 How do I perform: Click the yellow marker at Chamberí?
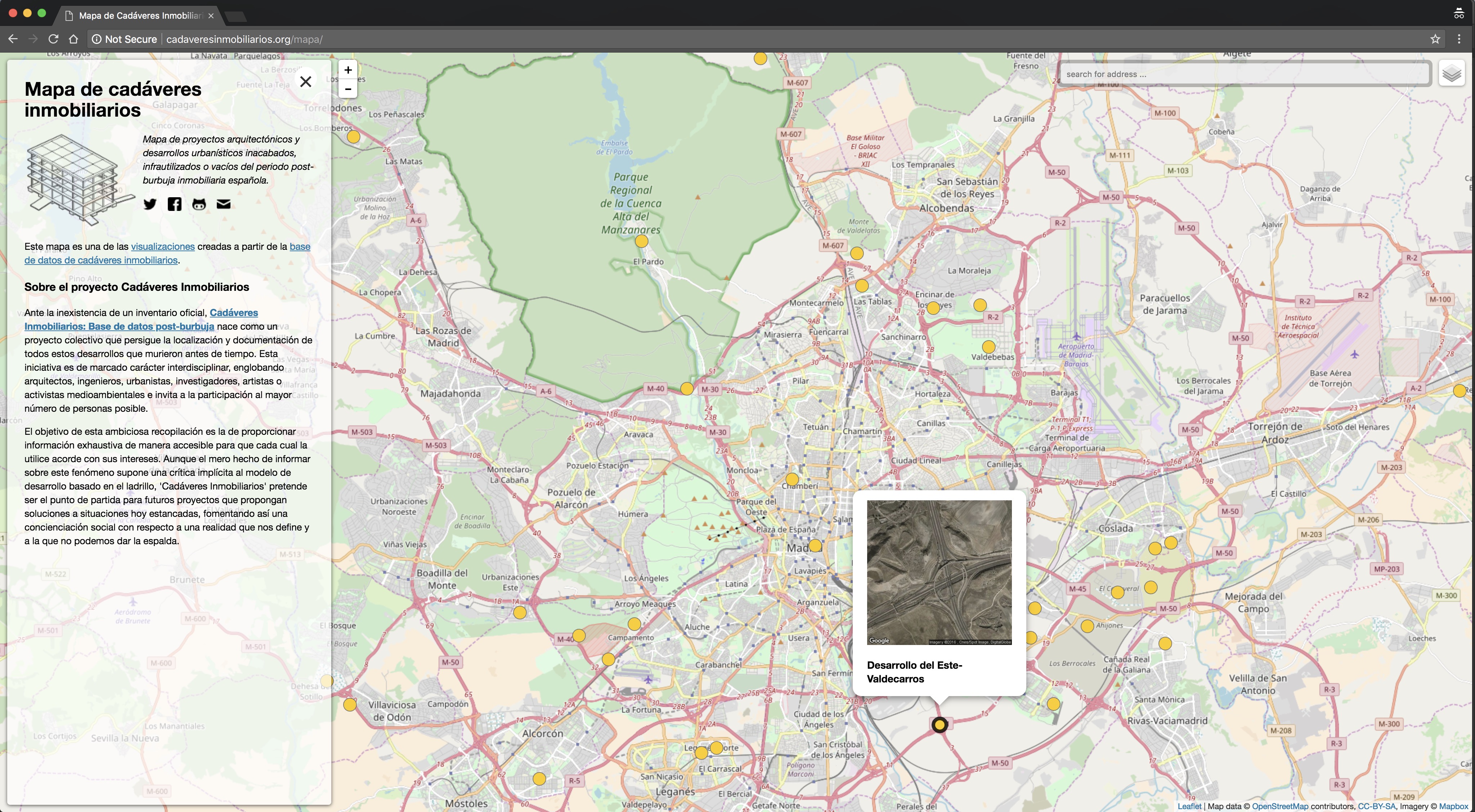(792, 479)
